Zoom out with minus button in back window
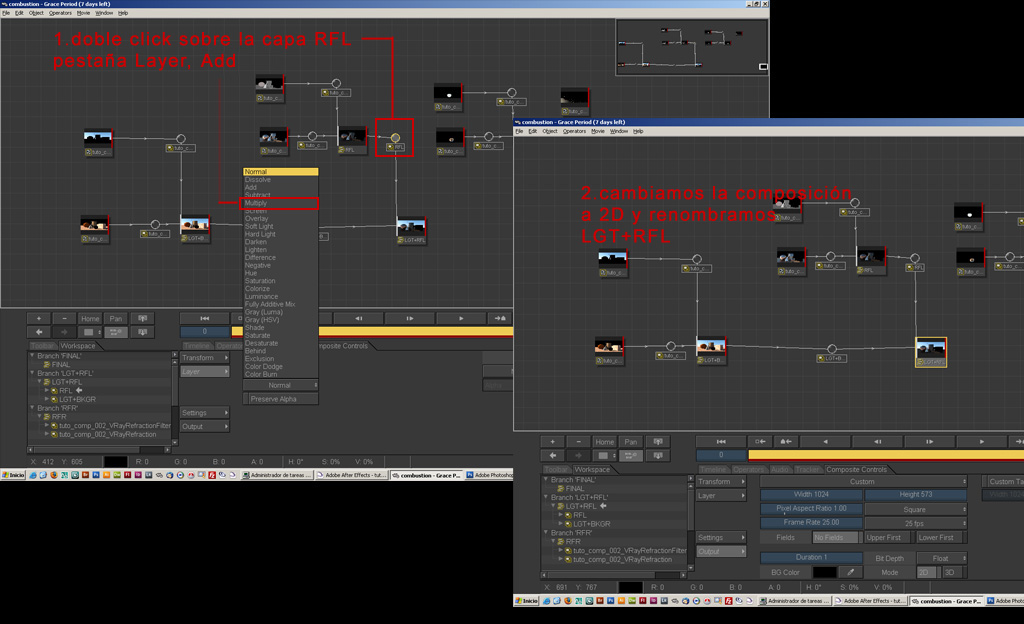This screenshot has height=624, width=1024. click(64, 319)
